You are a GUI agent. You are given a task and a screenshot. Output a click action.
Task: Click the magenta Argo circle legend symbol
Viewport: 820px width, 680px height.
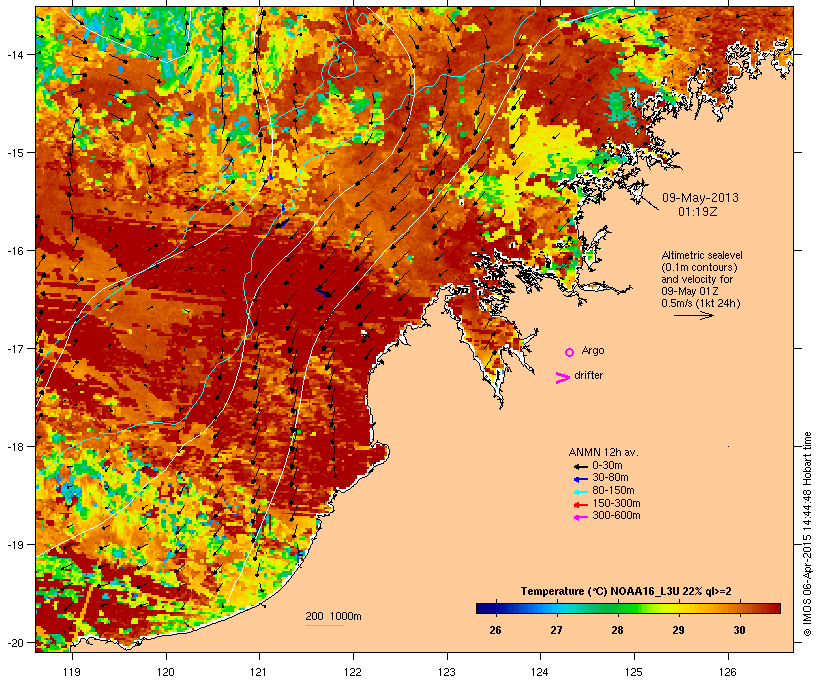pos(570,352)
